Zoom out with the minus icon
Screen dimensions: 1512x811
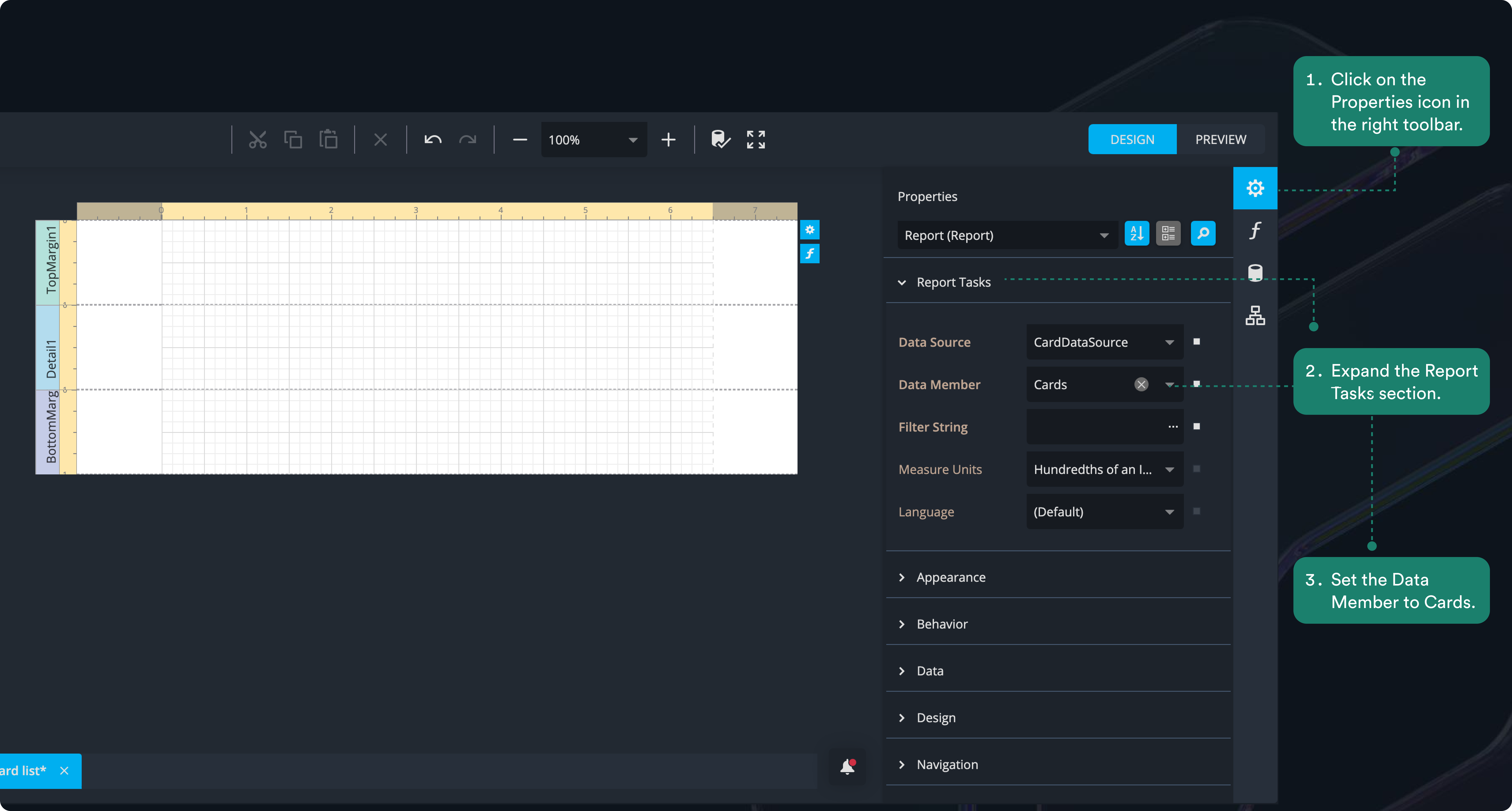(520, 140)
